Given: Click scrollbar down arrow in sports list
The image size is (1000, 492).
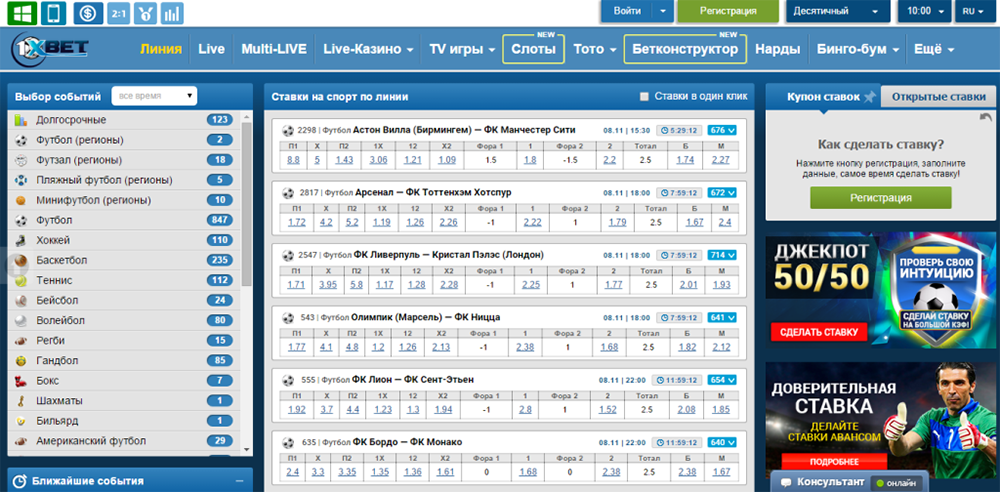Looking at the screenshot, I should [x=247, y=449].
